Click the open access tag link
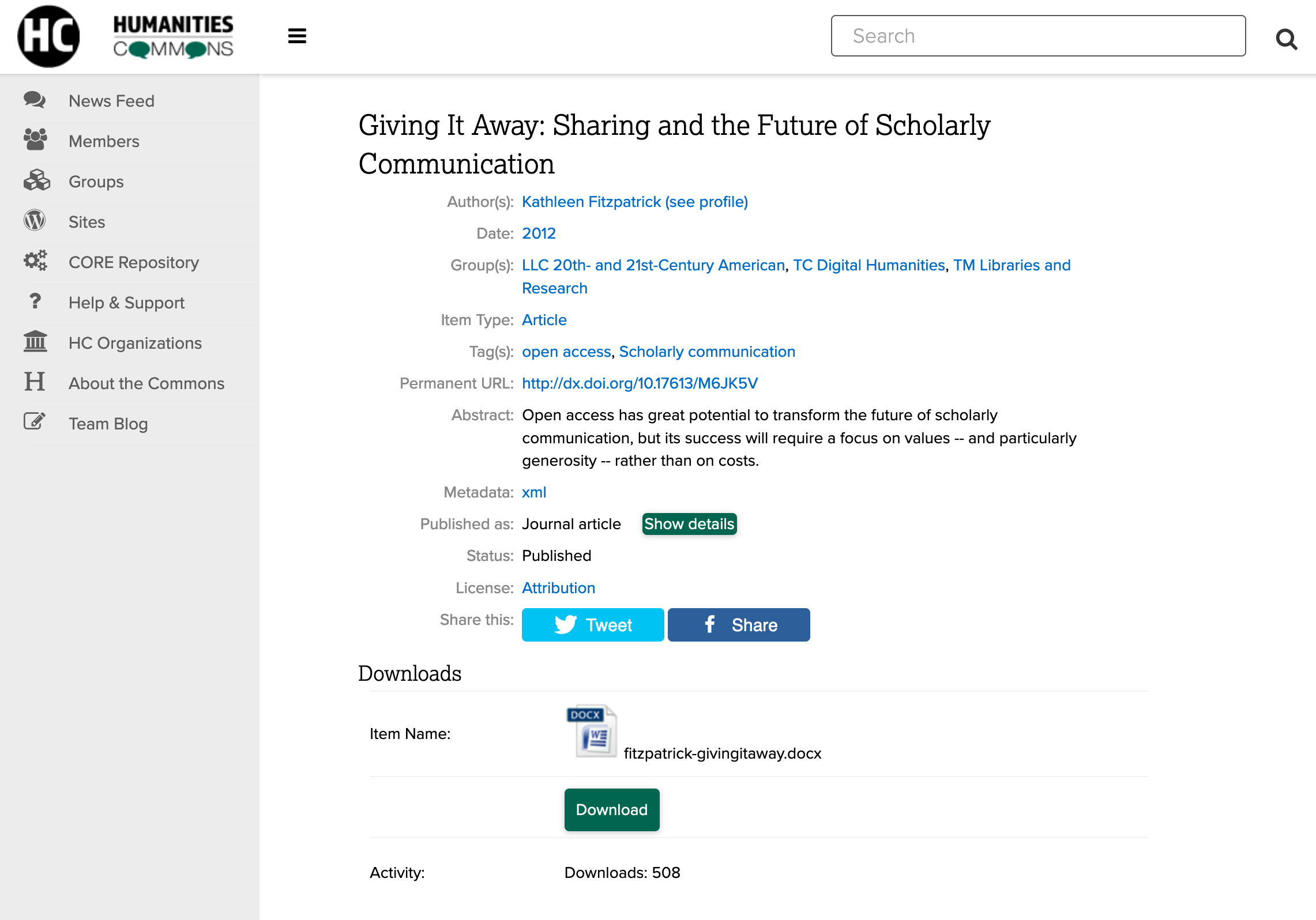This screenshot has width=1316, height=920. click(x=566, y=351)
